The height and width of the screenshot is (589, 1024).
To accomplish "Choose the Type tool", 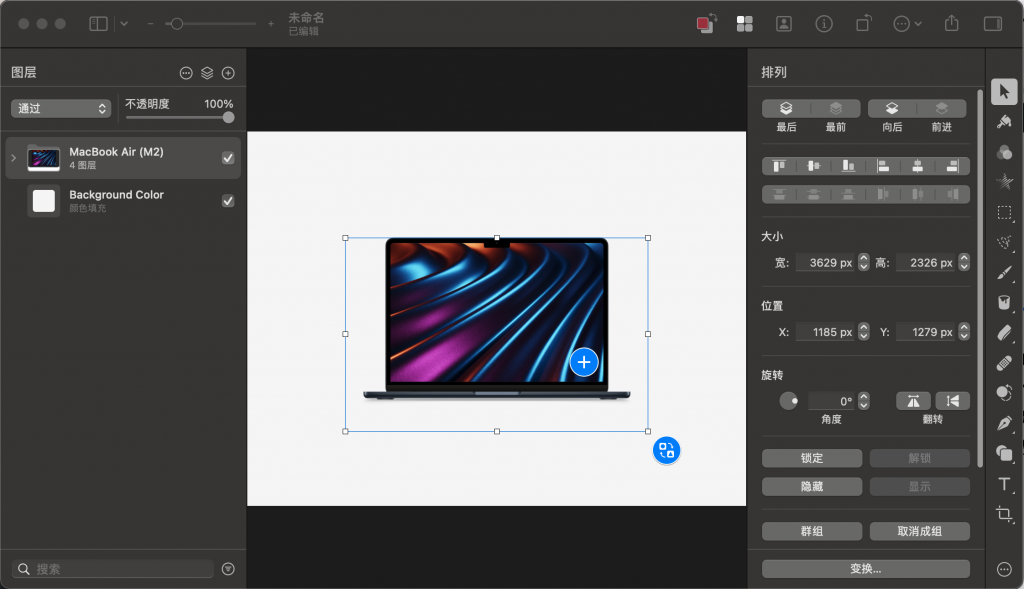I will pos(1004,485).
